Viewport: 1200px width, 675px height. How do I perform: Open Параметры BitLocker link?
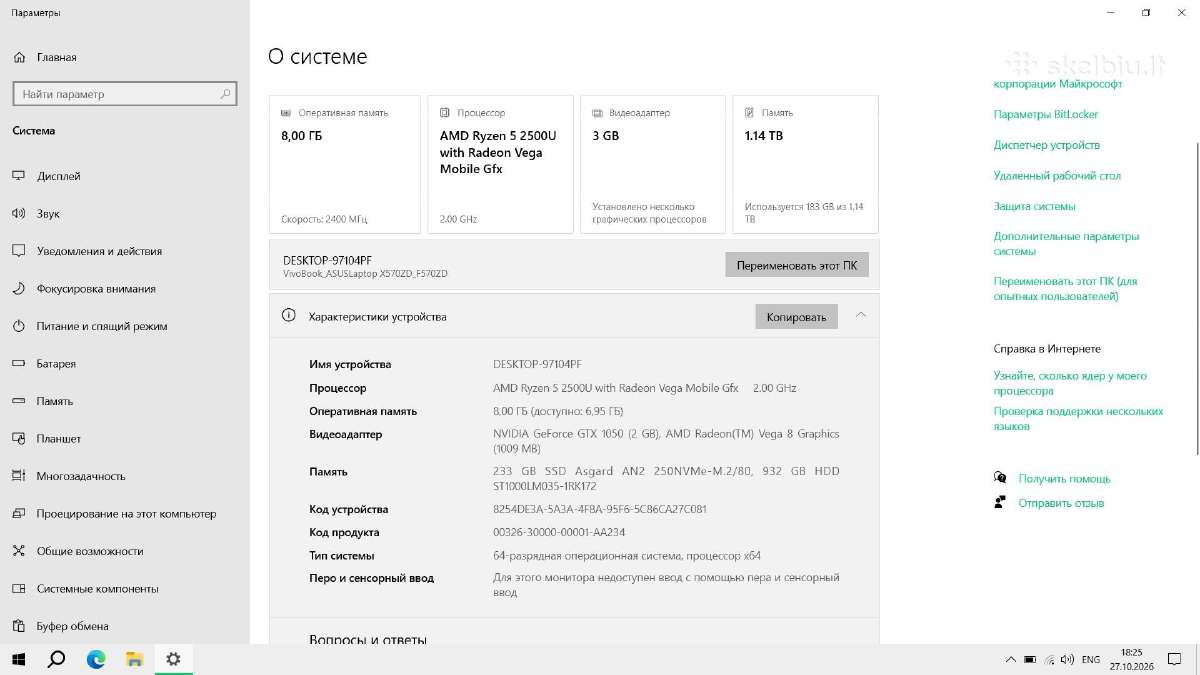pos(1046,114)
